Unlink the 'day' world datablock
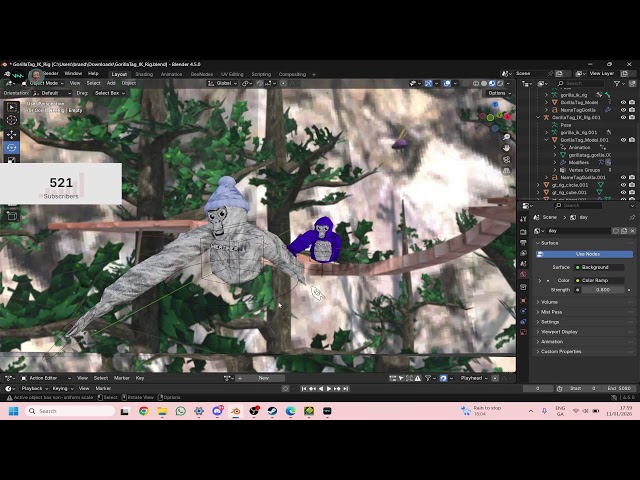The image size is (640, 480). coord(632,231)
